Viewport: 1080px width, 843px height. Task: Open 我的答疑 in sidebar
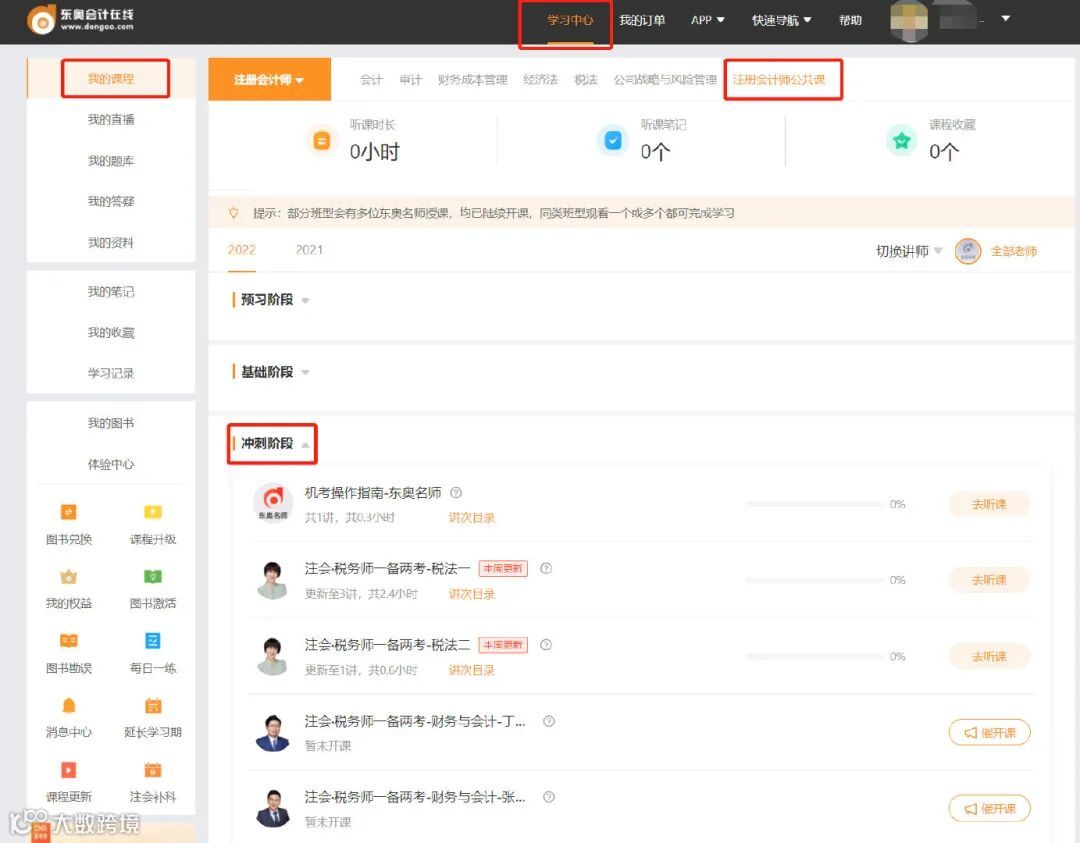click(x=111, y=201)
